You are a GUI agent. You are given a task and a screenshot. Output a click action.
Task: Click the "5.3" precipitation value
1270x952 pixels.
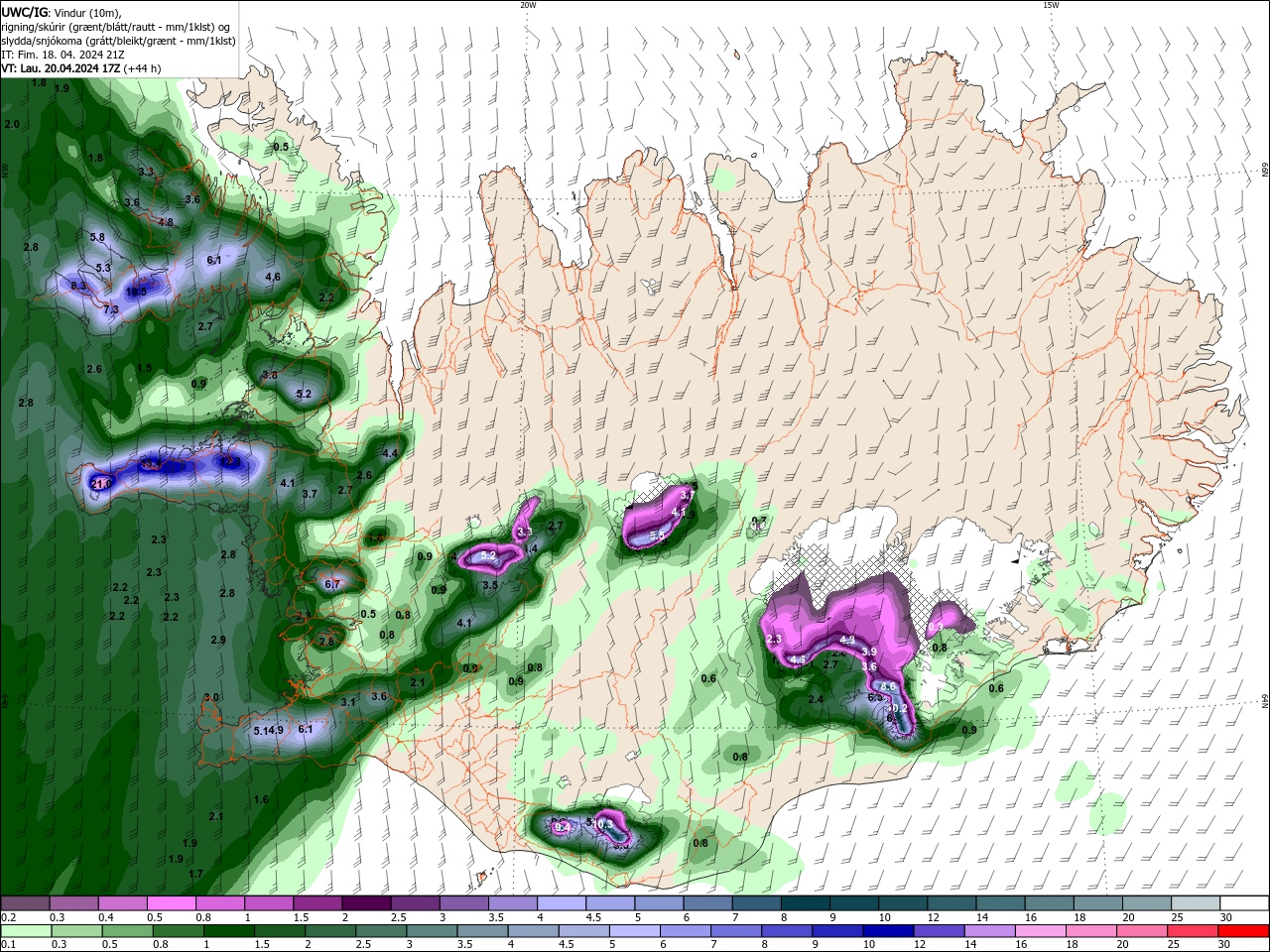point(103,268)
